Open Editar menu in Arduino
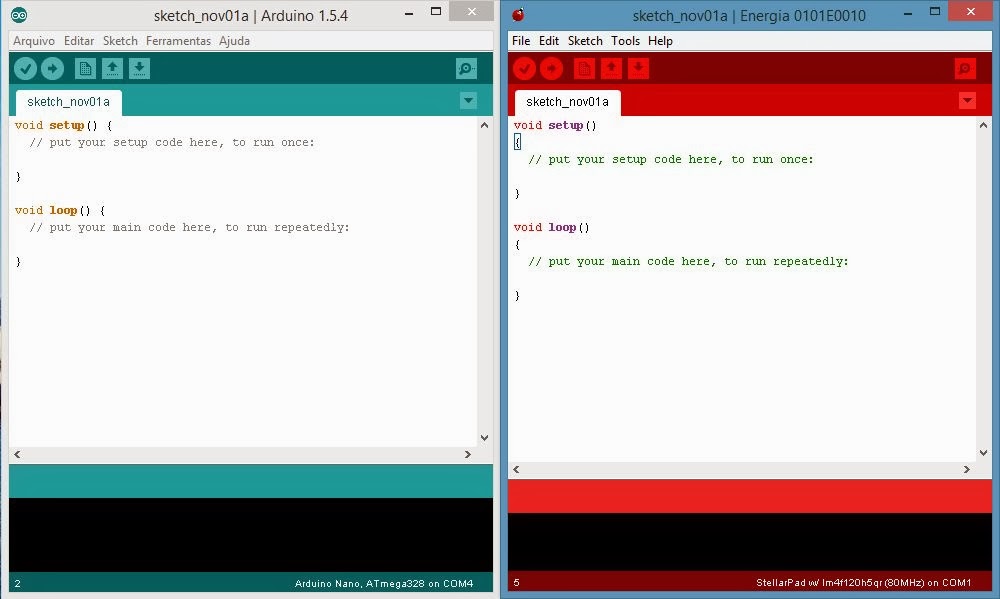The image size is (1000, 599). [78, 41]
